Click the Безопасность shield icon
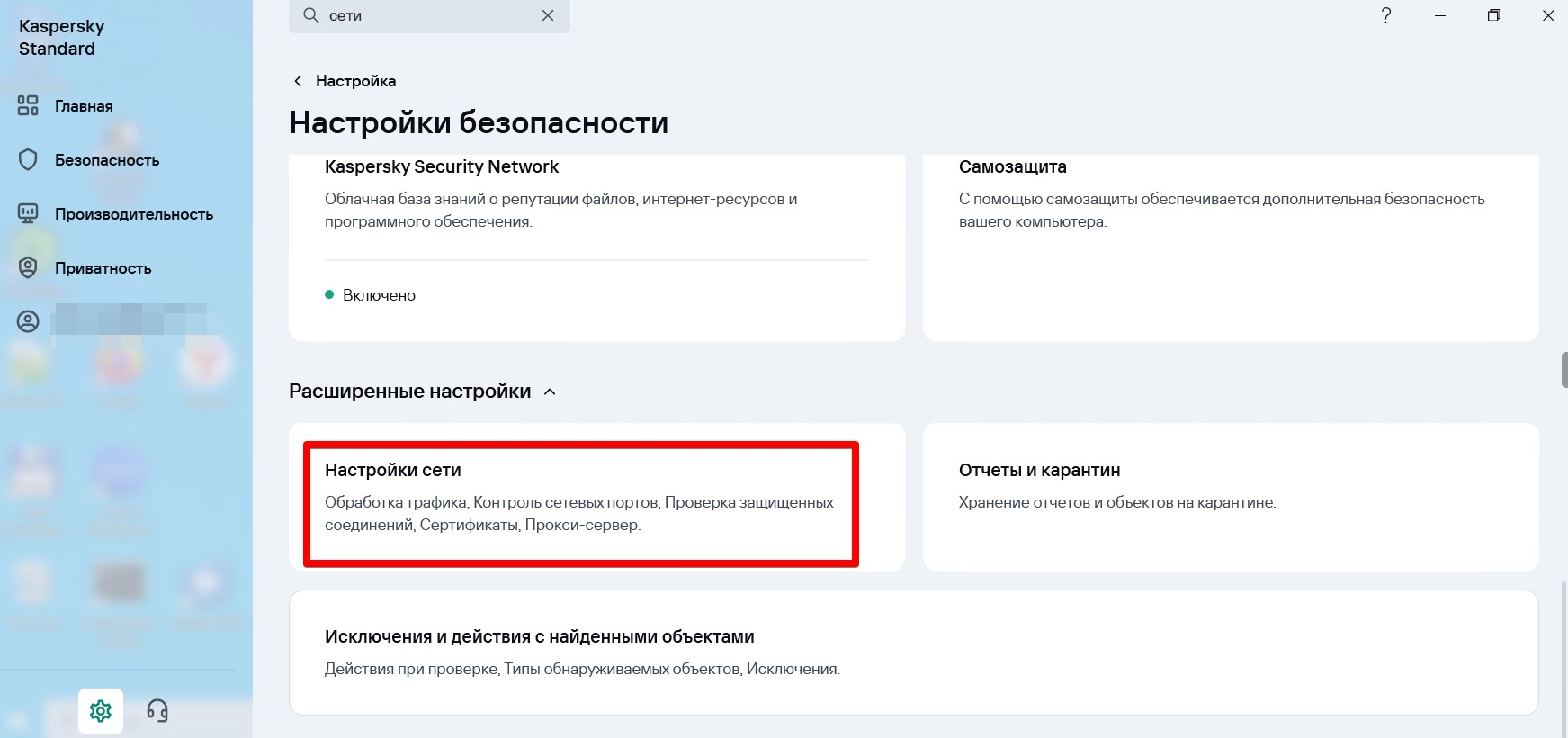 [x=28, y=160]
